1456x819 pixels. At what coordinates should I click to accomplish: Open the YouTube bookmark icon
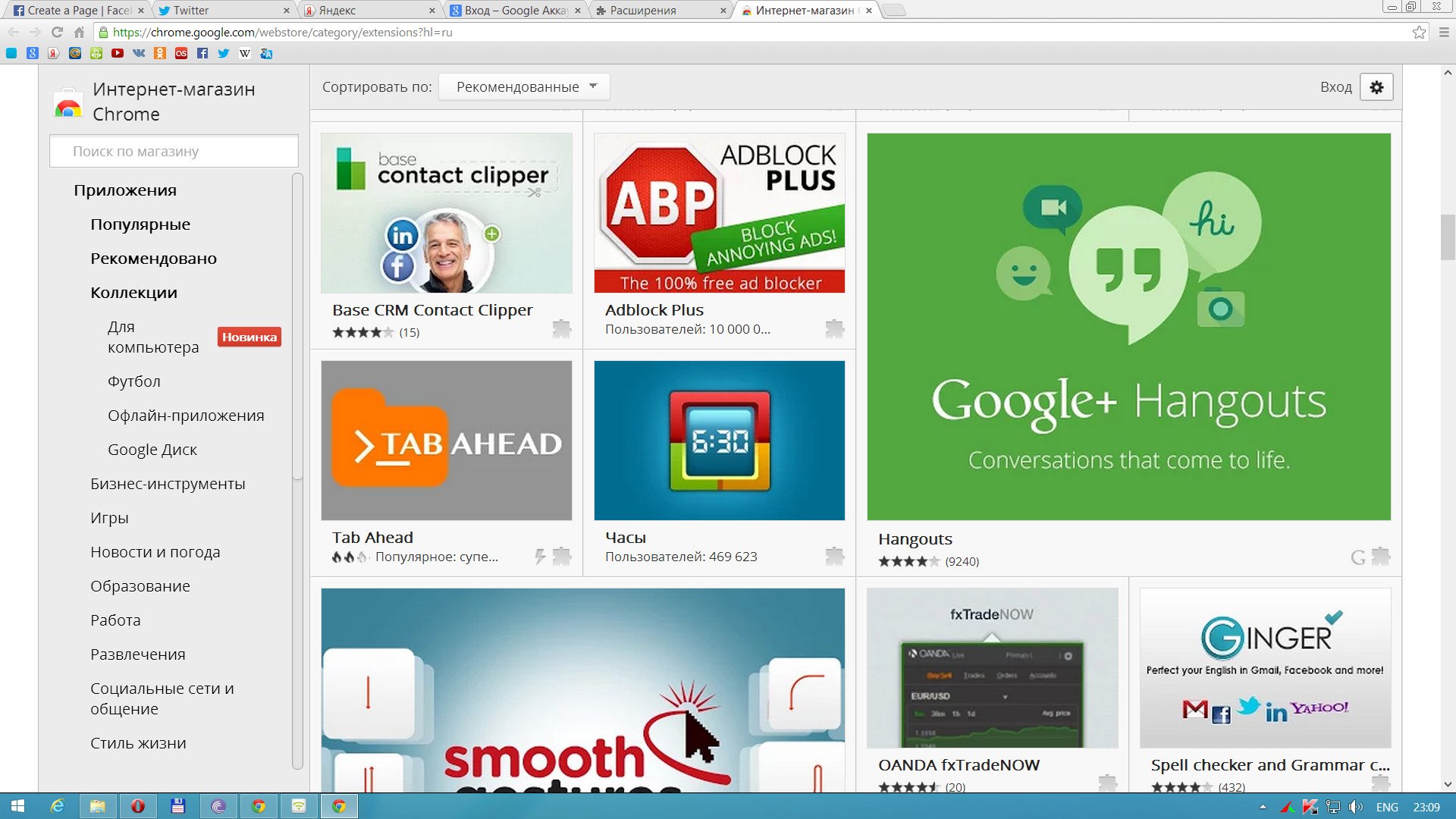pos(117,53)
